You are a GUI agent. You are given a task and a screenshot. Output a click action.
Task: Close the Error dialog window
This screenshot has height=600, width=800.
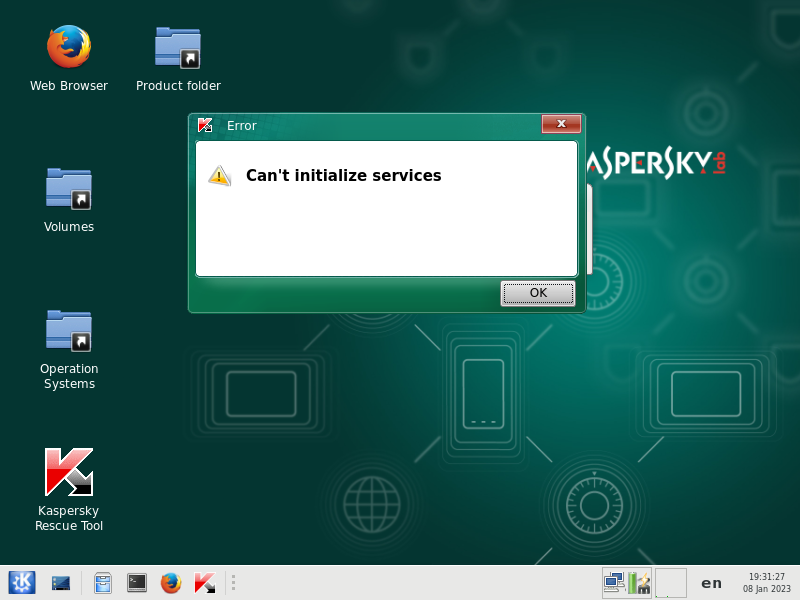[x=561, y=124]
